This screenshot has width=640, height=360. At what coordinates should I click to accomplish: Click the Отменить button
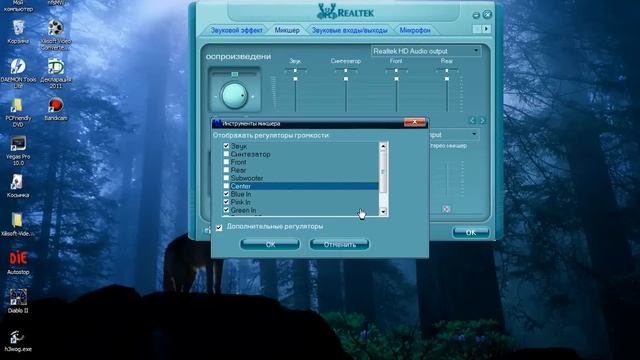(340, 244)
